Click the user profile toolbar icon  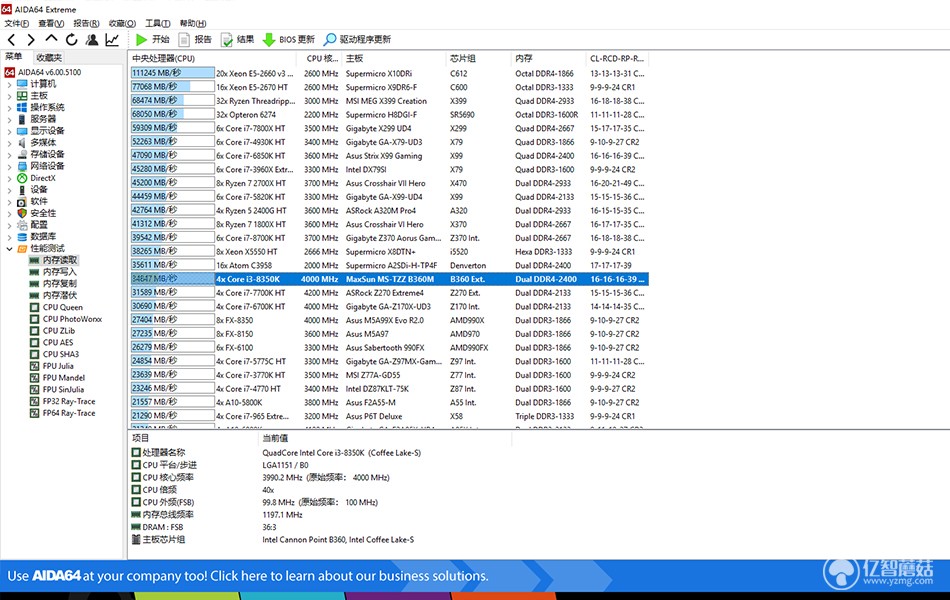[x=92, y=40]
